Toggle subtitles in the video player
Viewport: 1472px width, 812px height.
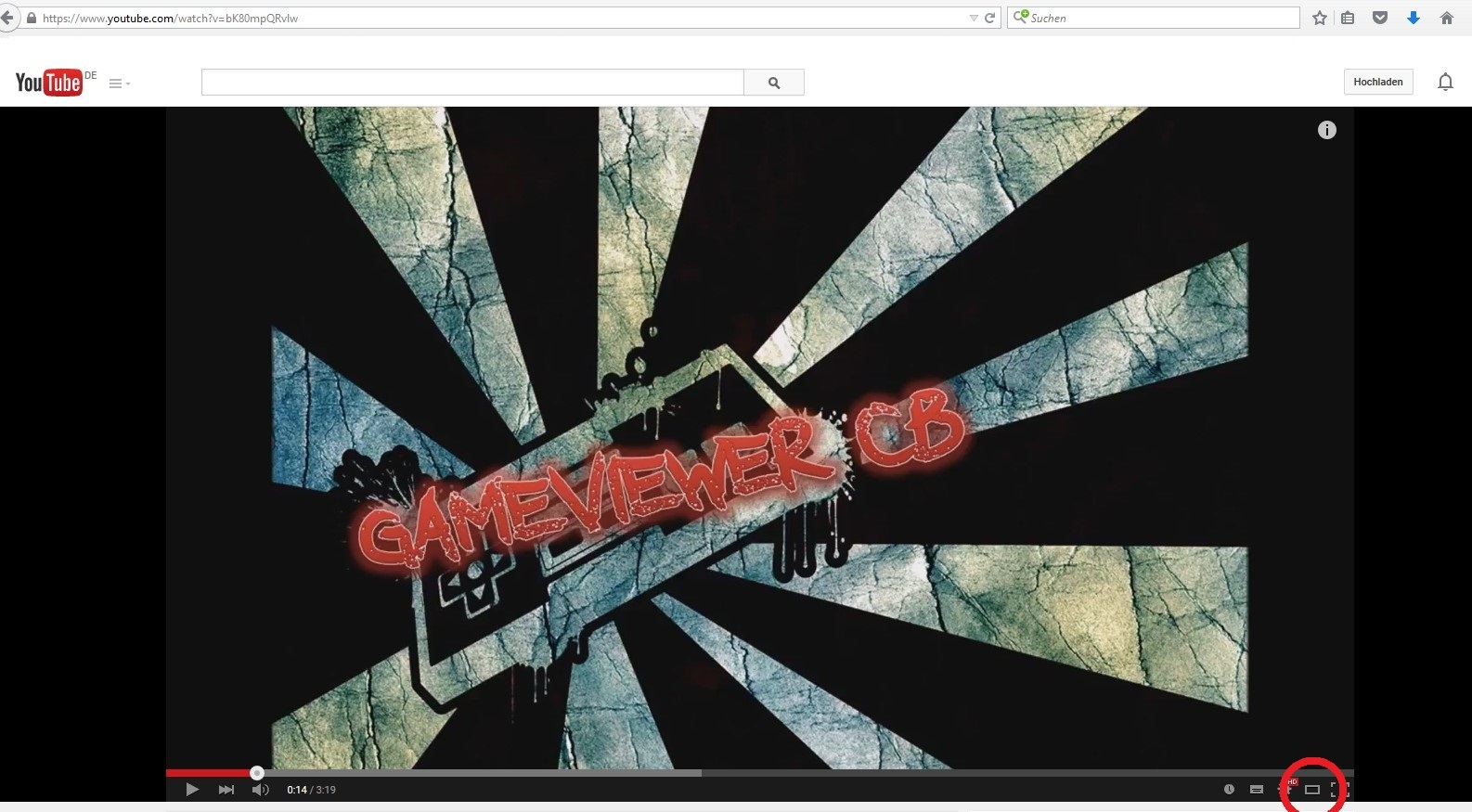point(1257,790)
